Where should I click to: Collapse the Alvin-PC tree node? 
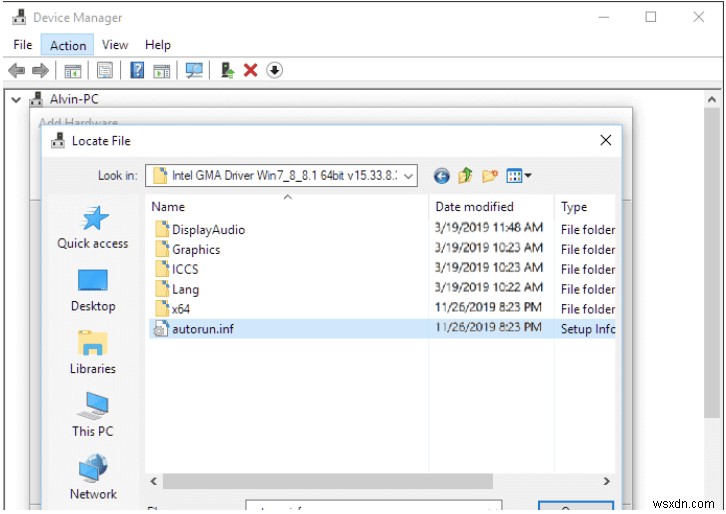coord(16,100)
